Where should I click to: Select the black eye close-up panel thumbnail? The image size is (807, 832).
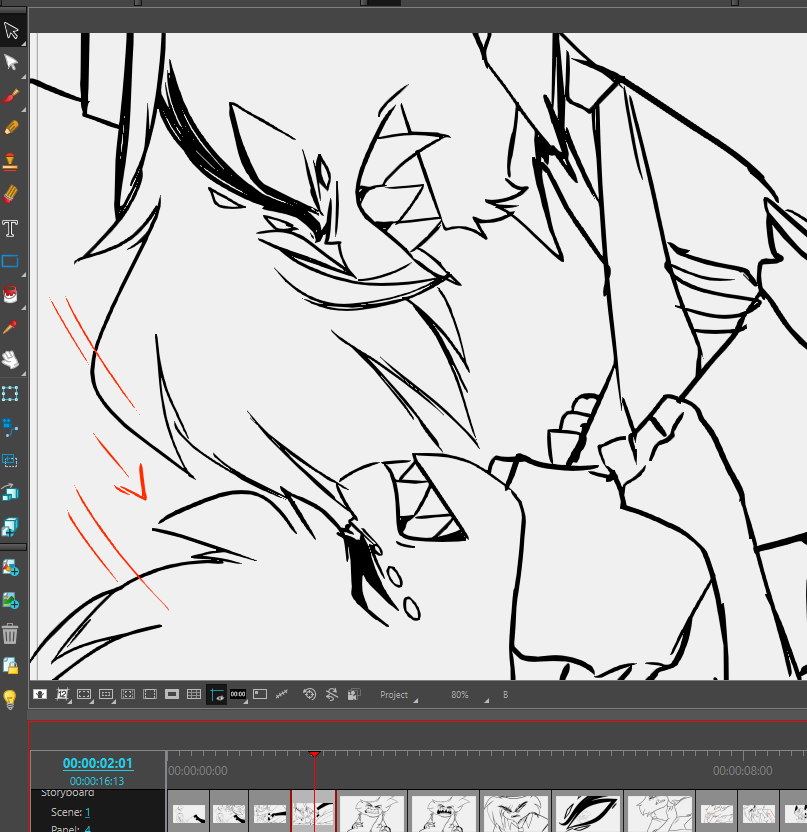coord(587,812)
